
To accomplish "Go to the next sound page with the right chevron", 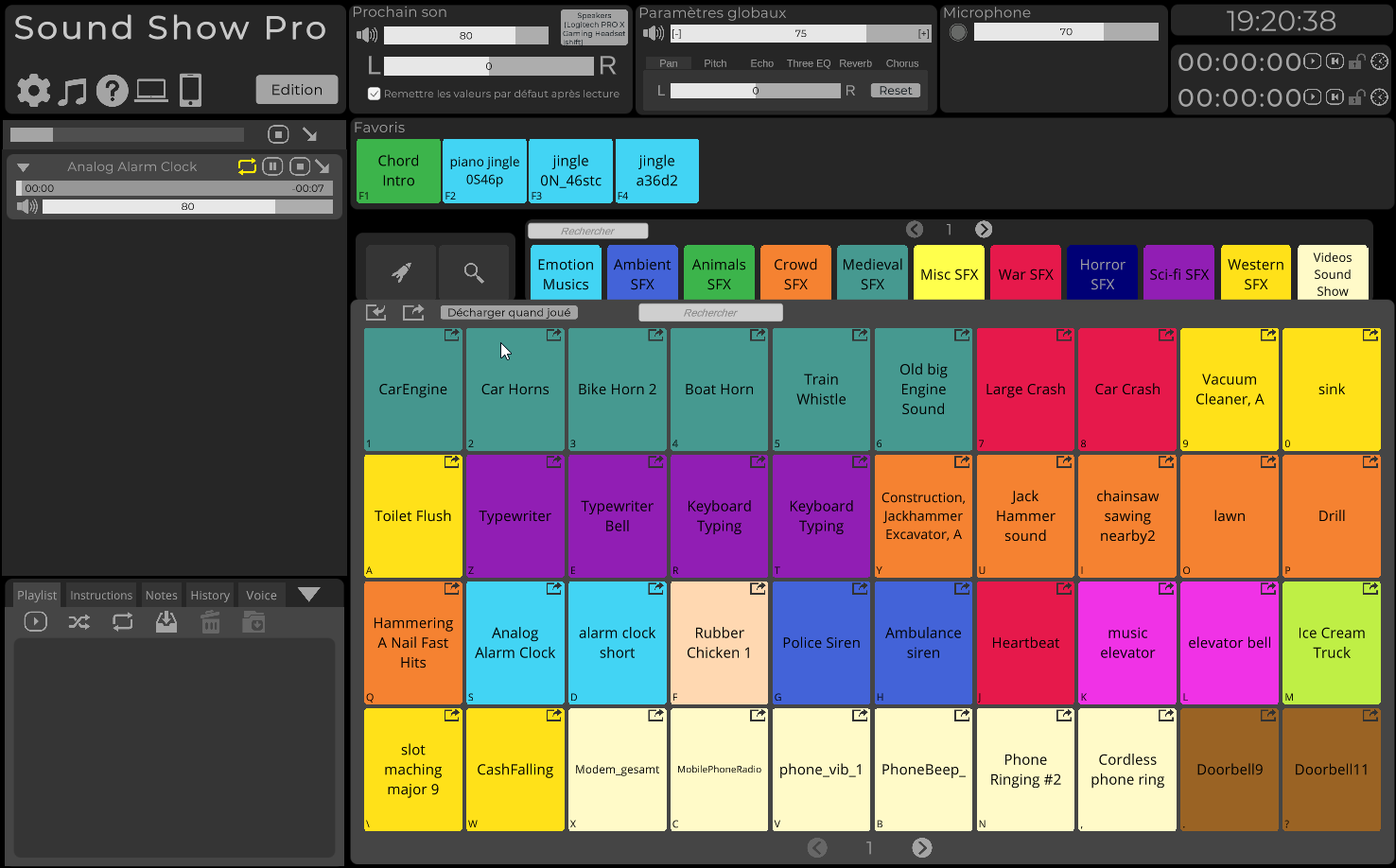I will point(922,847).
